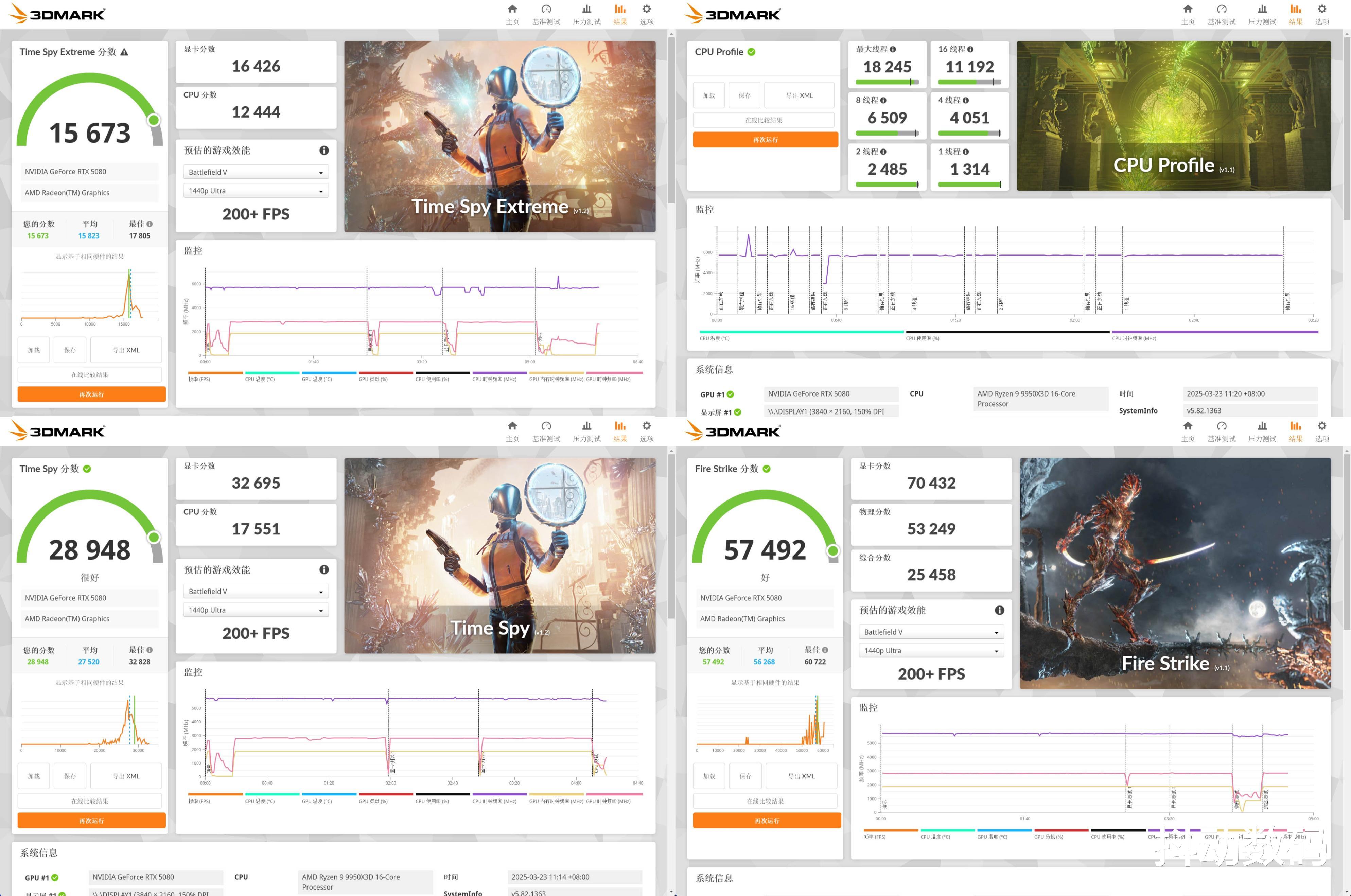
Task: Switch to results tab label in Time Spy window
Action: (x=619, y=439)
